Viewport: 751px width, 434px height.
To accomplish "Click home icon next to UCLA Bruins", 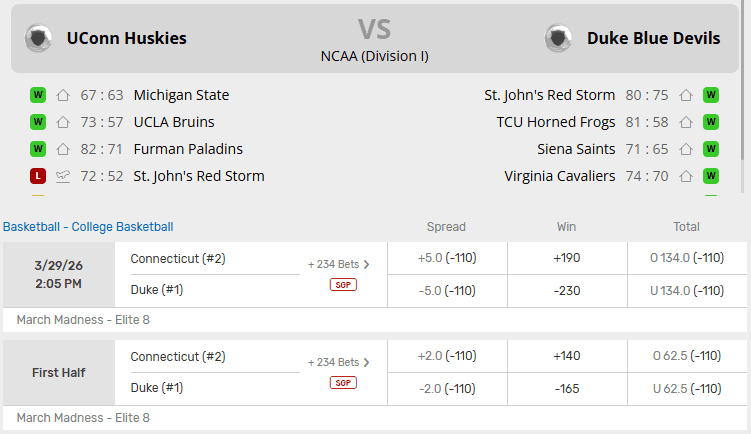I will (63, 122).
